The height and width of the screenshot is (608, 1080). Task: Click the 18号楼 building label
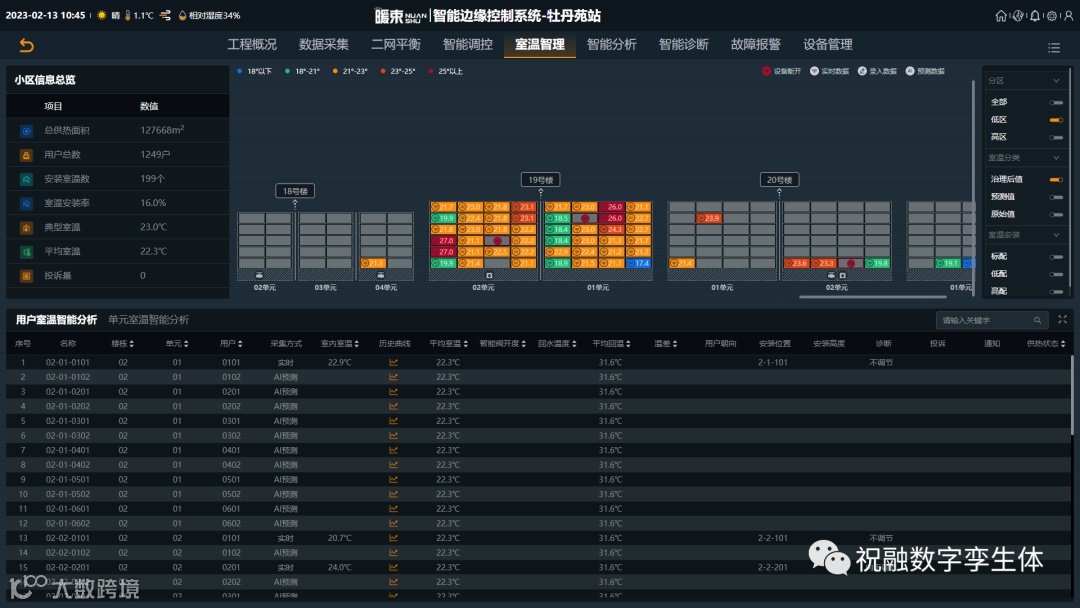click(295, 191)
